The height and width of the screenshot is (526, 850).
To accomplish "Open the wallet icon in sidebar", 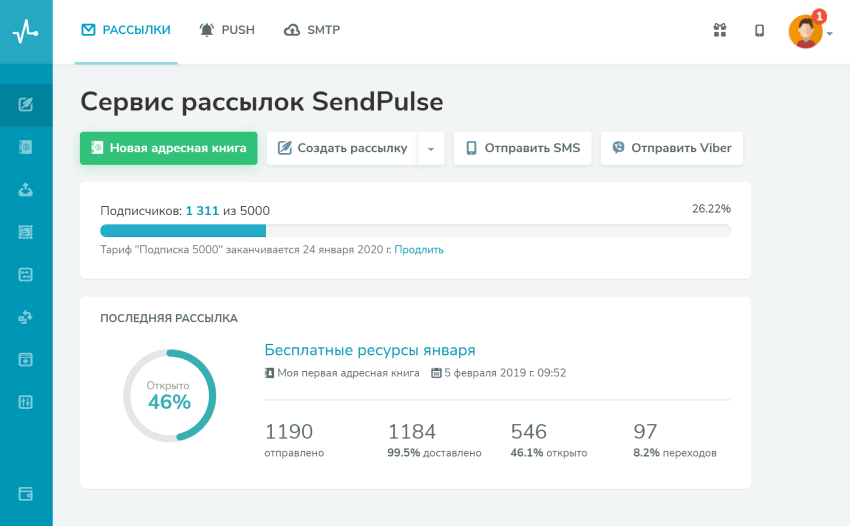I will [x=26, y=494].
